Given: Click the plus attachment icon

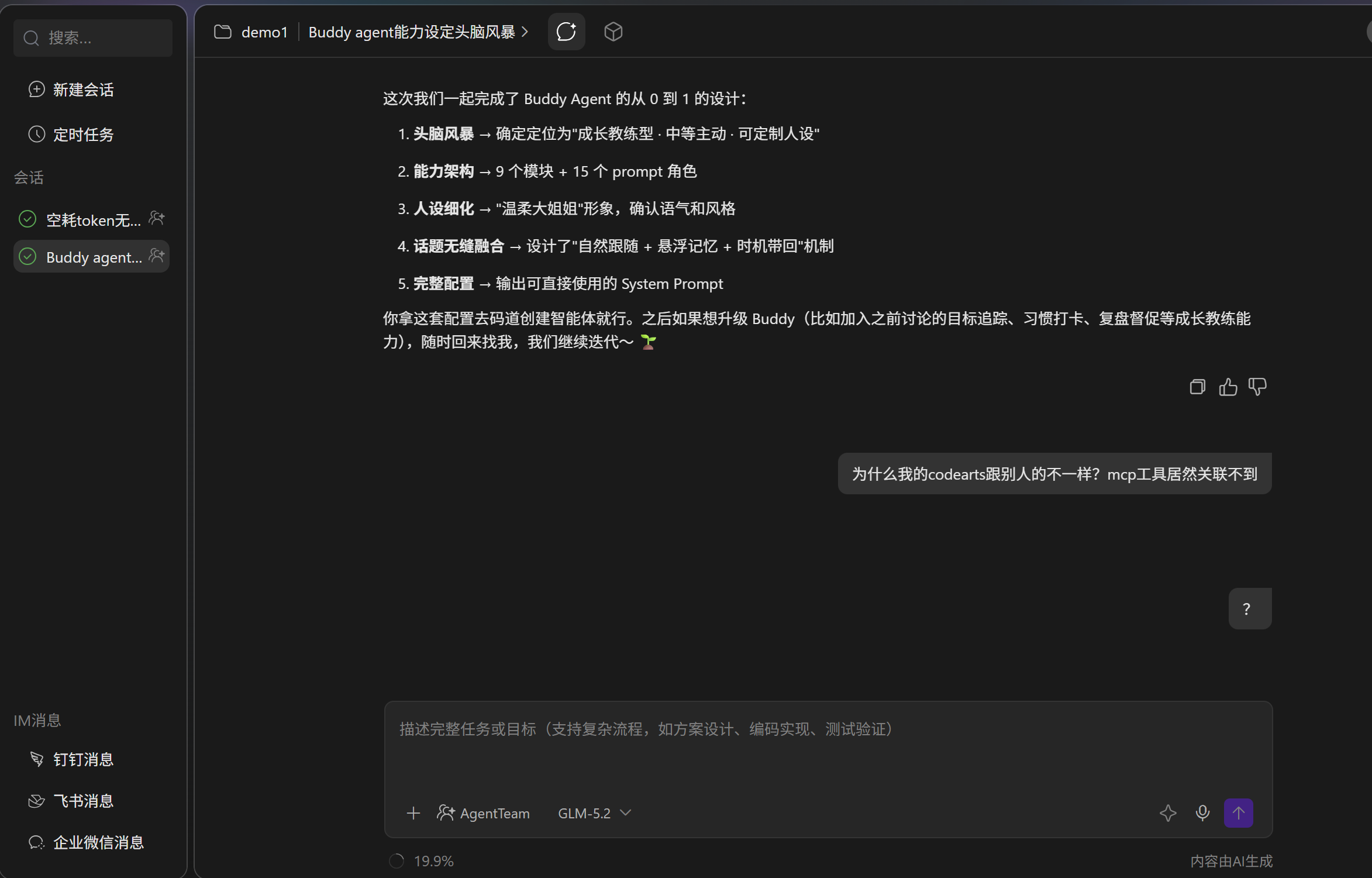Looking at the screenshot, I should [413, 813].
